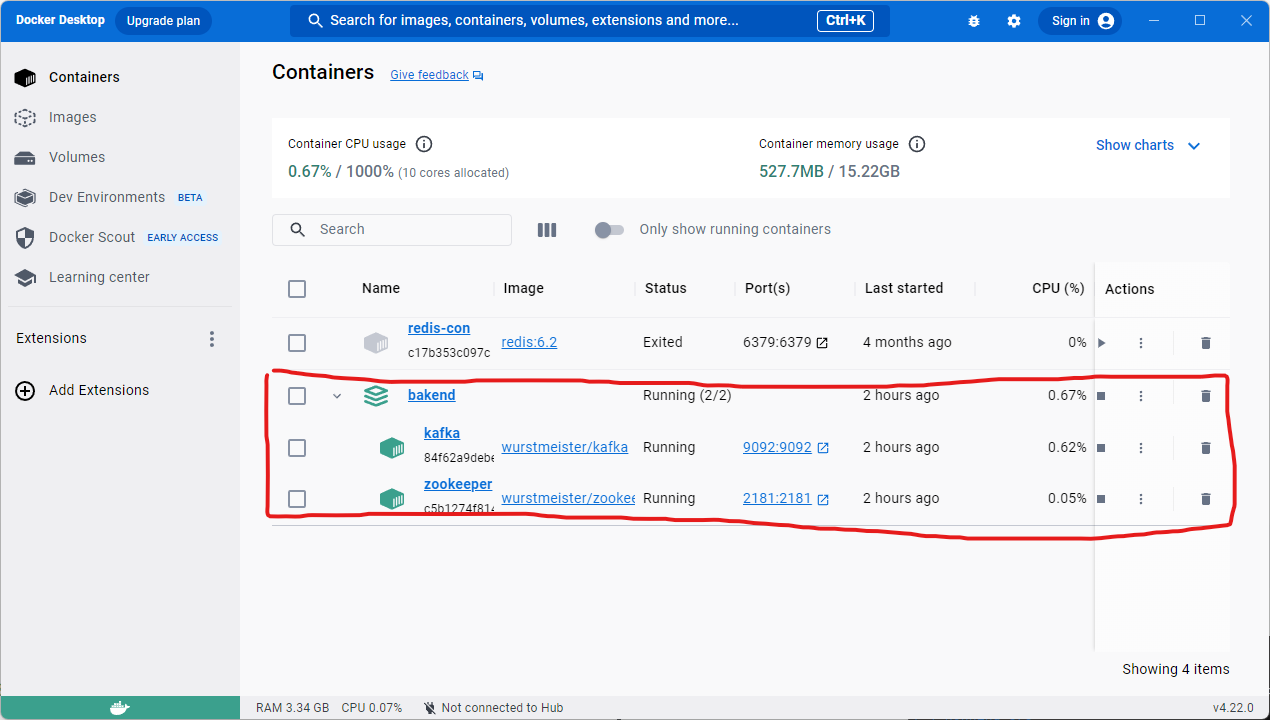
Task: Click the search magnifier icon in top bar
Action: tap(315, 21)
